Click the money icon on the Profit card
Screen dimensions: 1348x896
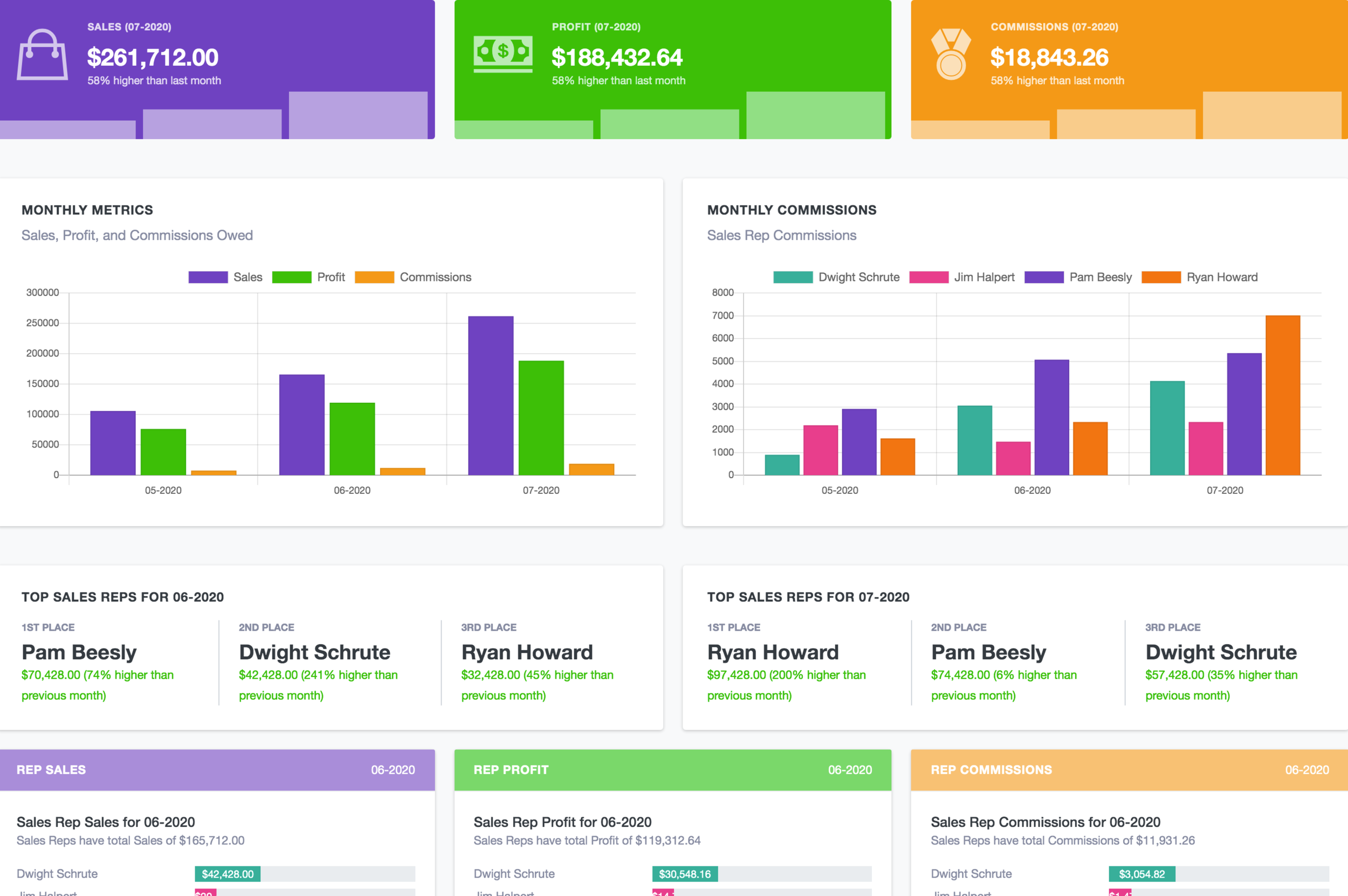[x=503, y=54]
